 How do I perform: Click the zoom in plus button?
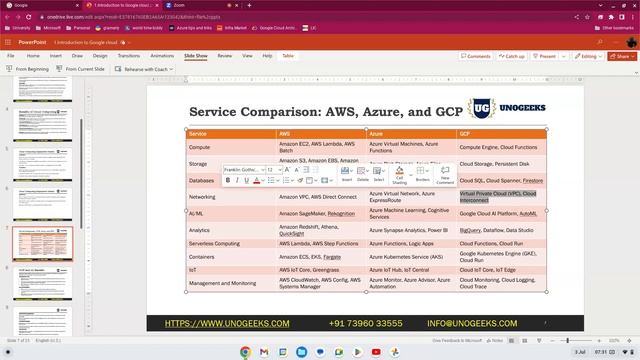click(599, 340)
